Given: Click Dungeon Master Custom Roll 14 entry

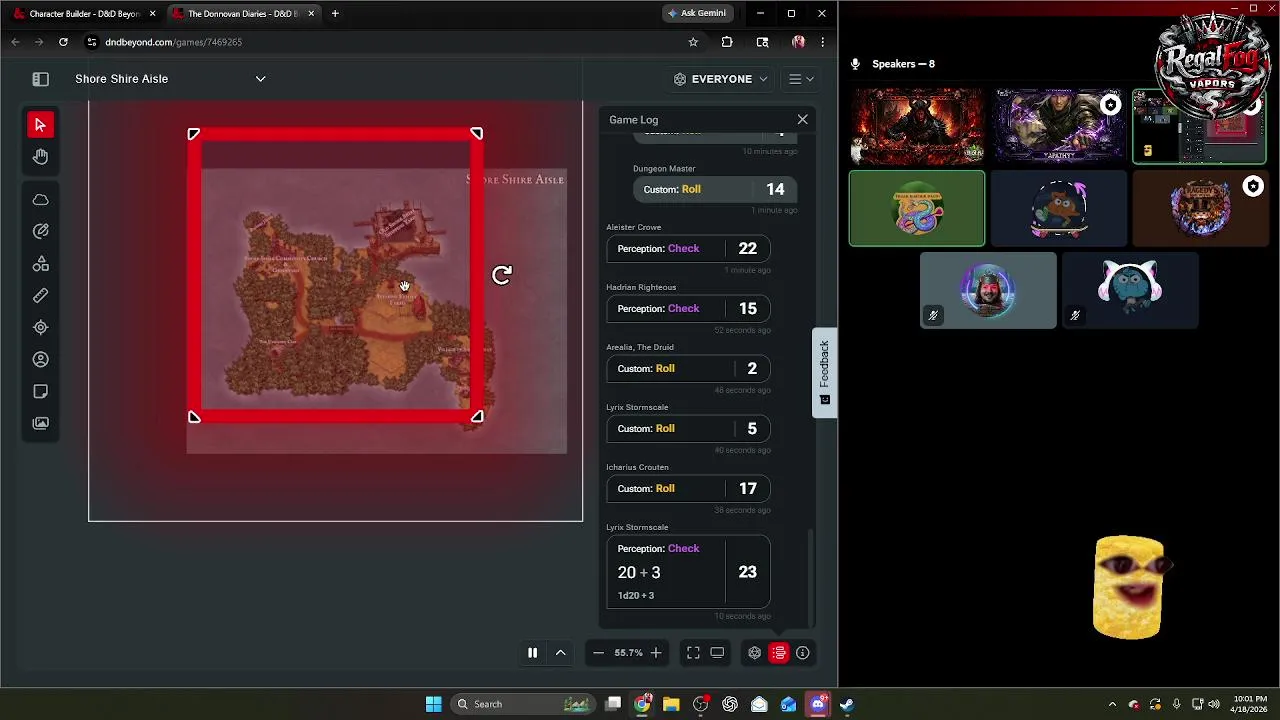Looking at the screenshot, I should pyautogui.click(x=714, y=189).
